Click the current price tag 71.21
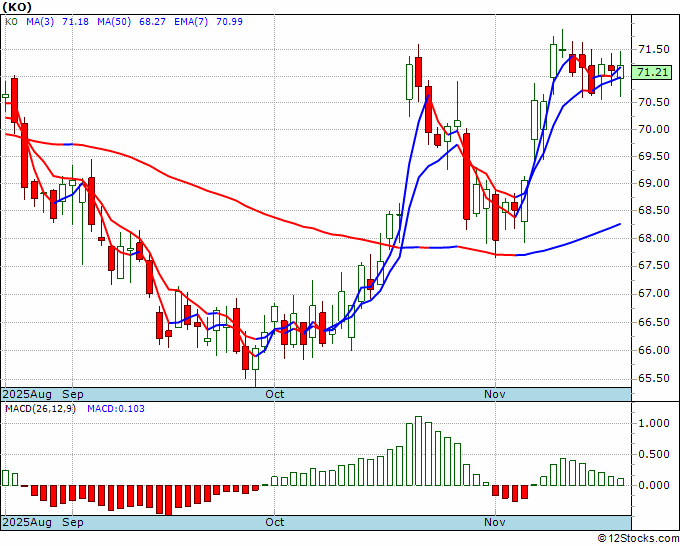The width and height of the screenshot is (680, 546). pos(652,72)
